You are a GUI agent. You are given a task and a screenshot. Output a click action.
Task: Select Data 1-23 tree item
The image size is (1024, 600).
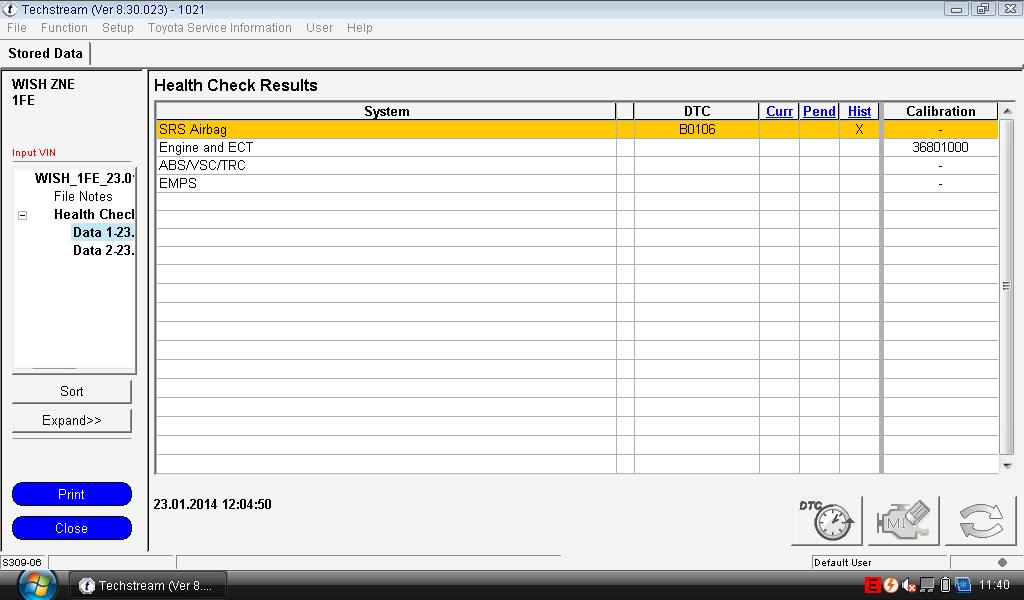[103, 232]
